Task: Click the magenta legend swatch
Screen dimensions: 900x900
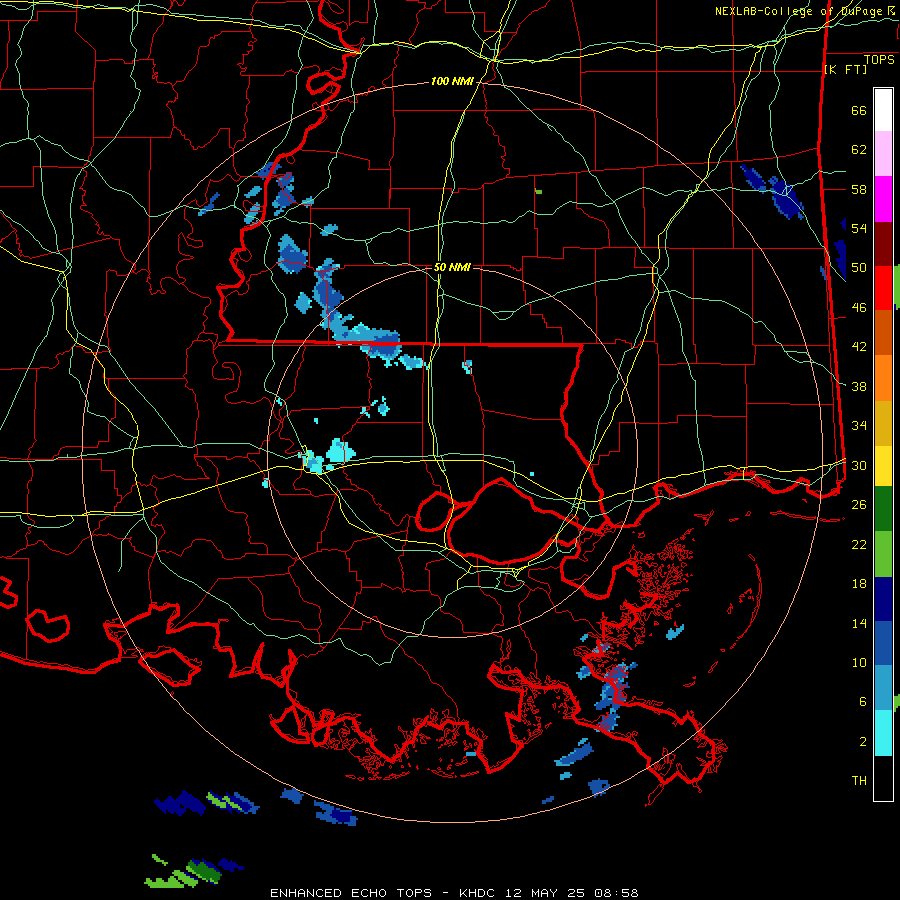Action: (883, 199)
